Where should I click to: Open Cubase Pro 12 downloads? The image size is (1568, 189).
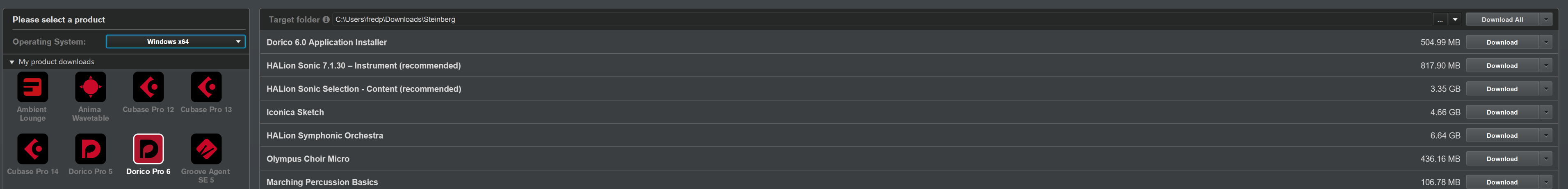click(148, 88)
